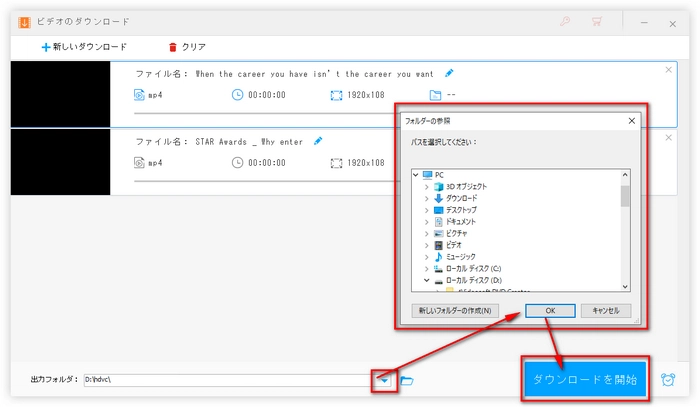Screen dimensions: 700x407
Task: Open the output folder path dropdown arrow
Action: [x=382, y=381]
